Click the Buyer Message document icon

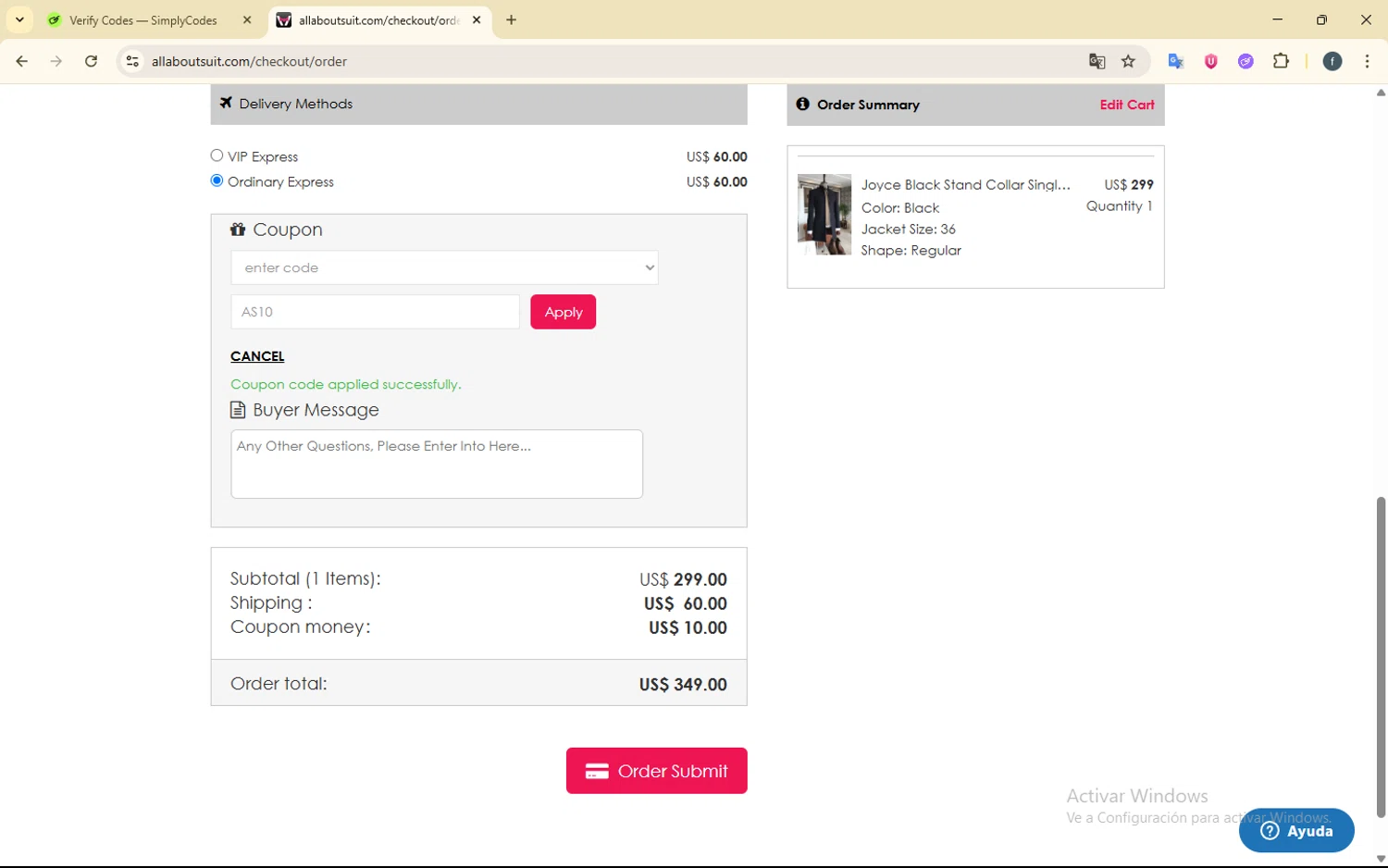tap(238, 410)
